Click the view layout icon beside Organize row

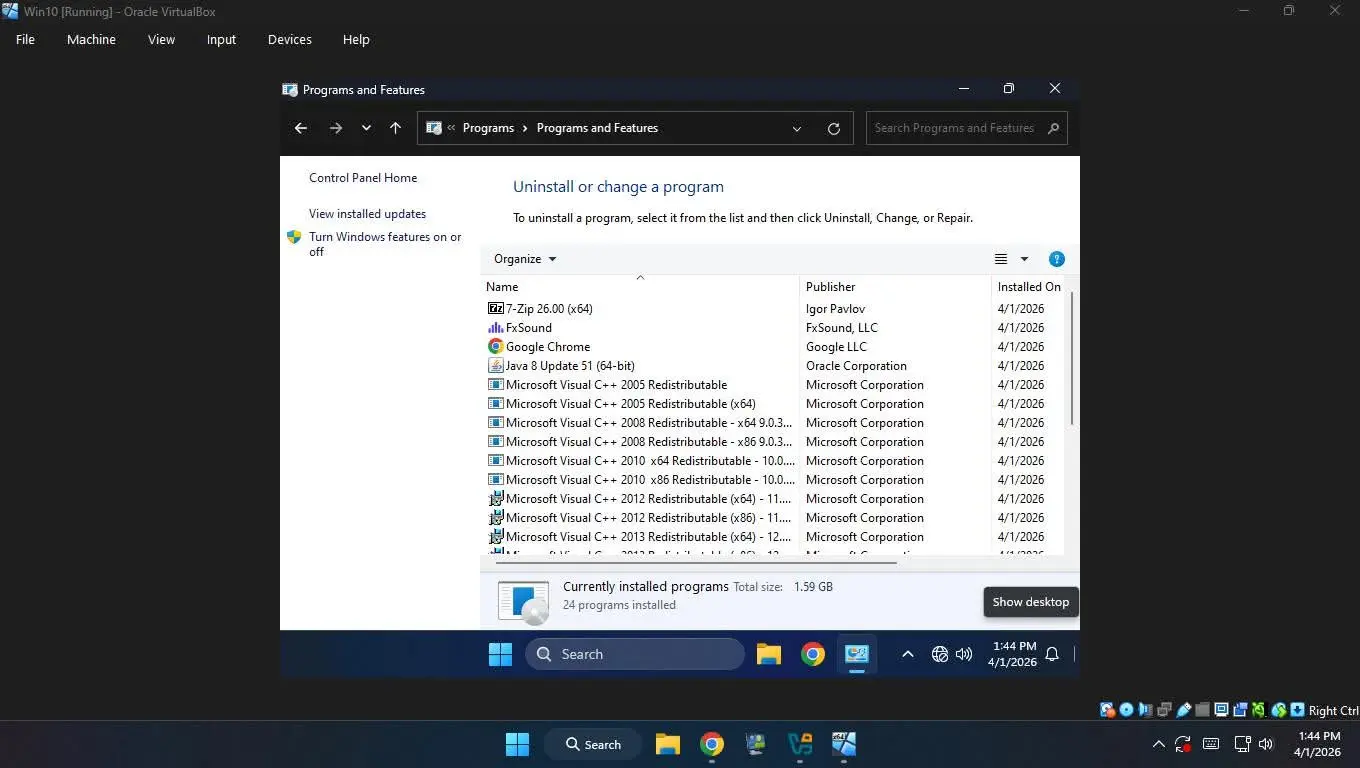click(1001, 259)
